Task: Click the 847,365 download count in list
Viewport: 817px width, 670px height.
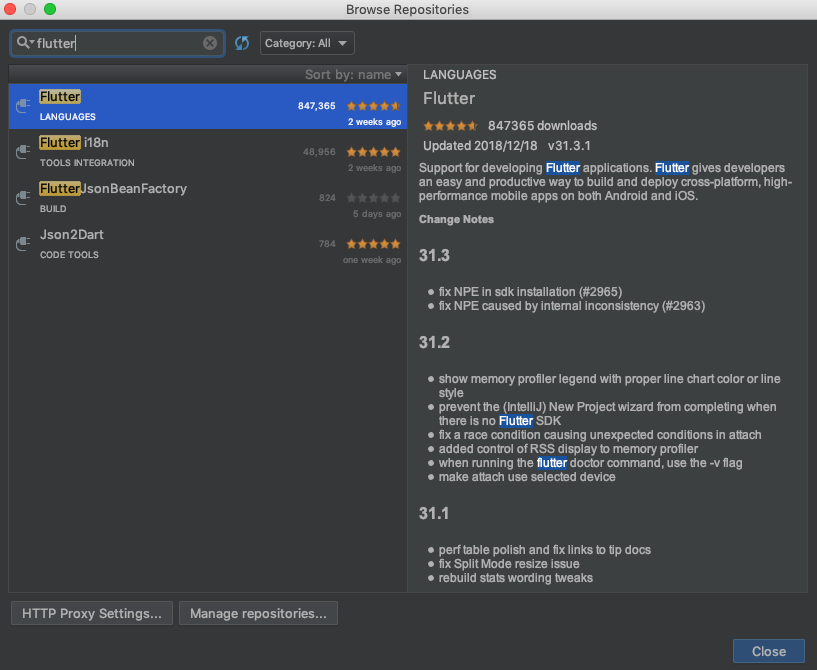Action: pos(316,106)
